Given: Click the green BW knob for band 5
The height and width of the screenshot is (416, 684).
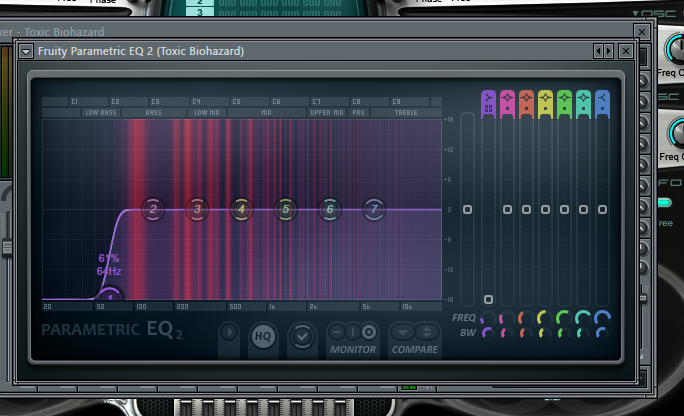Looking at the screenshot, I should tap(564, 333).
